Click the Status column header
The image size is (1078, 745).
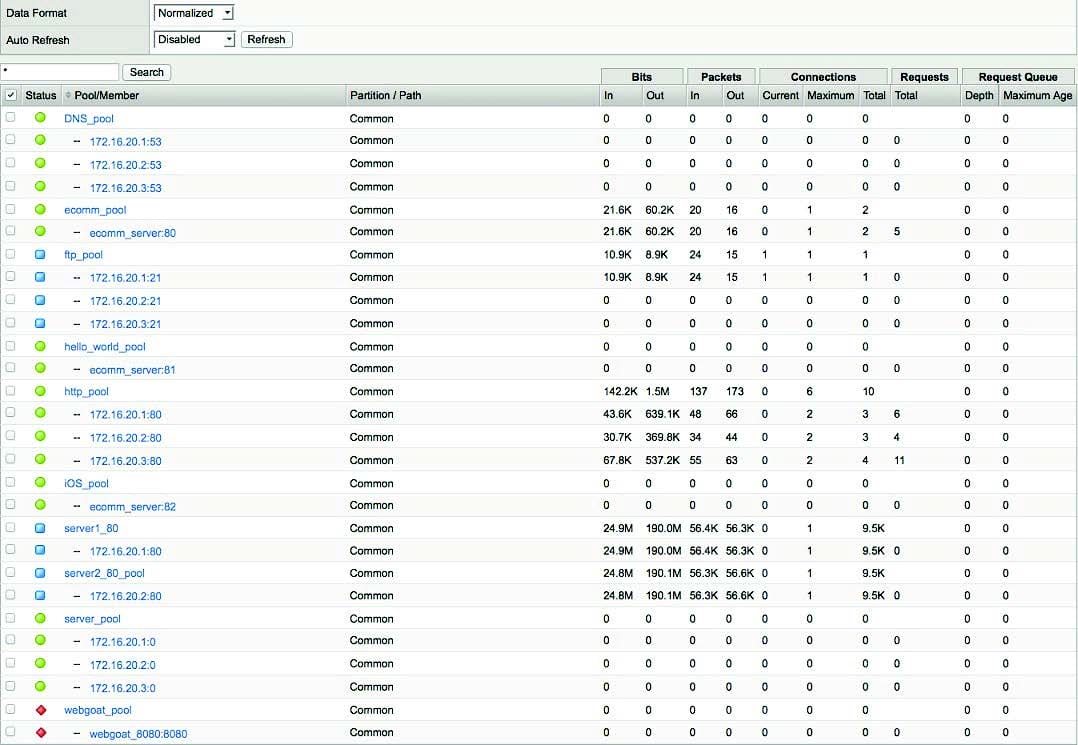pyautogui.click(x=41, y=96)
